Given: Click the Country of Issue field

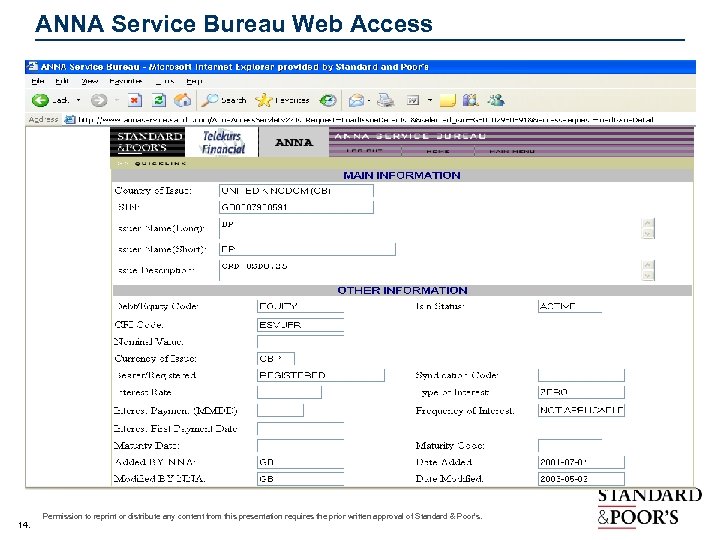Looking at the screenshot, I should (296, 191).
